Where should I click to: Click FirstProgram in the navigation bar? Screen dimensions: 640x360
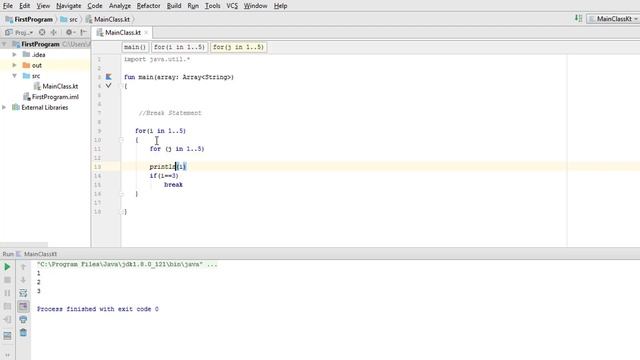coord(29,19)
